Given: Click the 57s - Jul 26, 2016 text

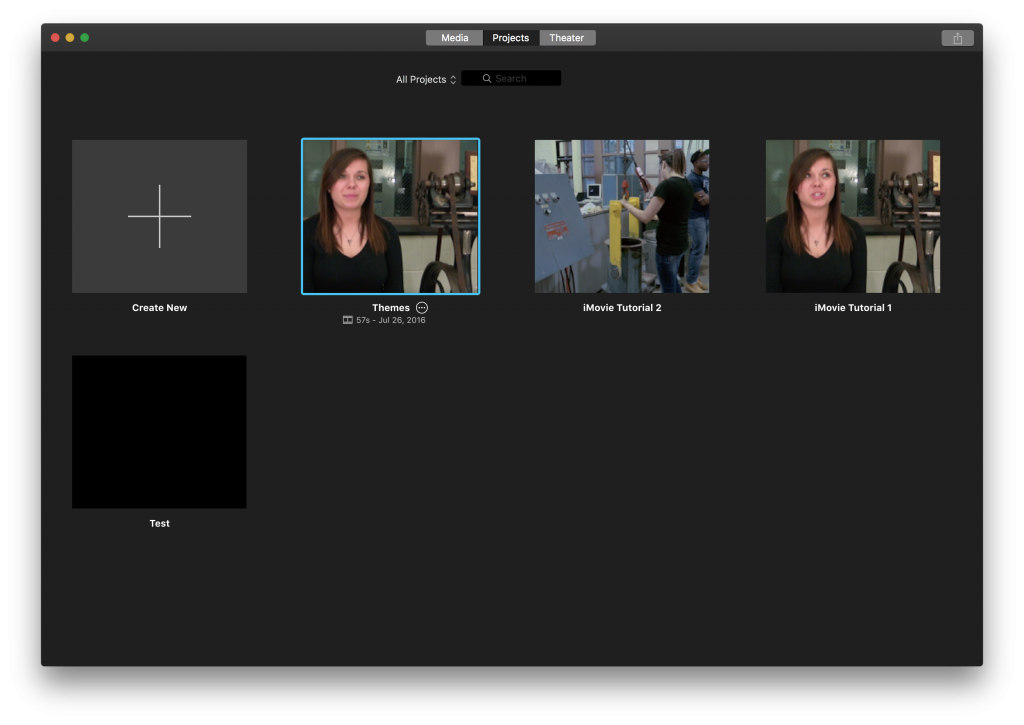Looking at the screenshot, I should tap(391, 320).
